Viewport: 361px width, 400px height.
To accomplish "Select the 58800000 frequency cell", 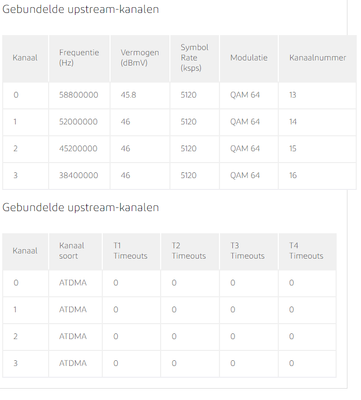I will tap(79, 95).
